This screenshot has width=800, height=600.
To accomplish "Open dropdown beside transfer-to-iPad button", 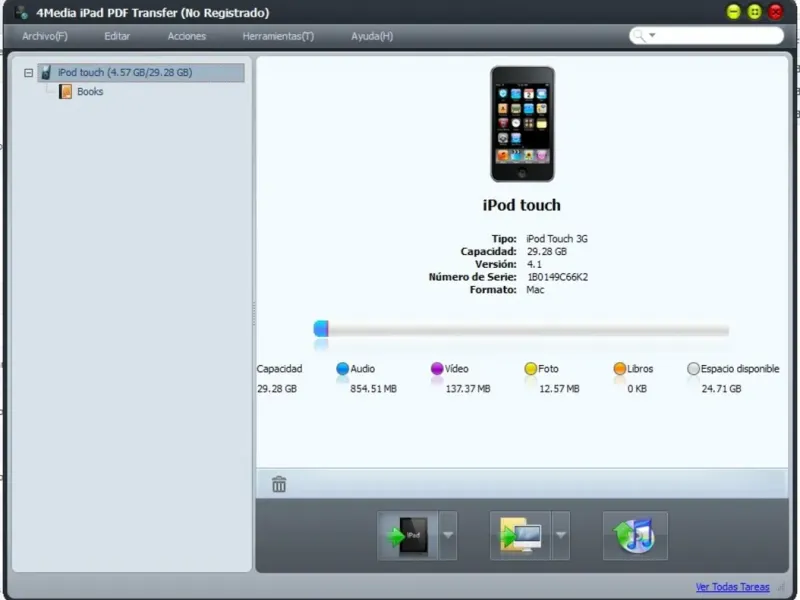I will [x=447, y=535].
